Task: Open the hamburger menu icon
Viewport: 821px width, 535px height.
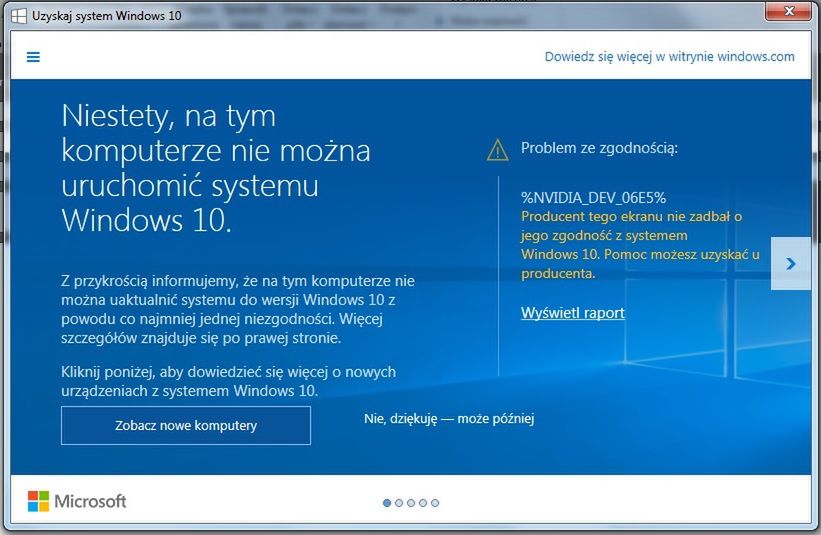Action: coord(33,57)
